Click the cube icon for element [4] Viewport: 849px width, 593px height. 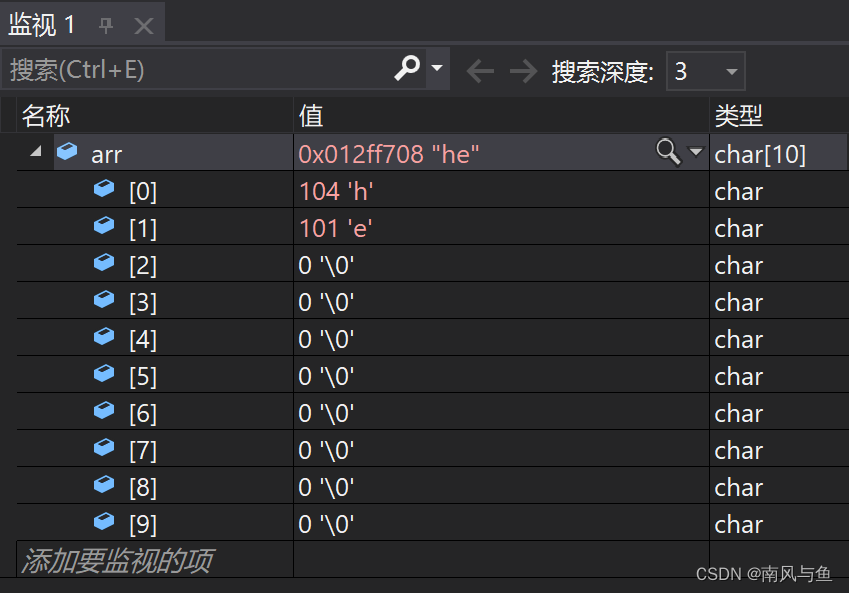click(x=104, y=337)
